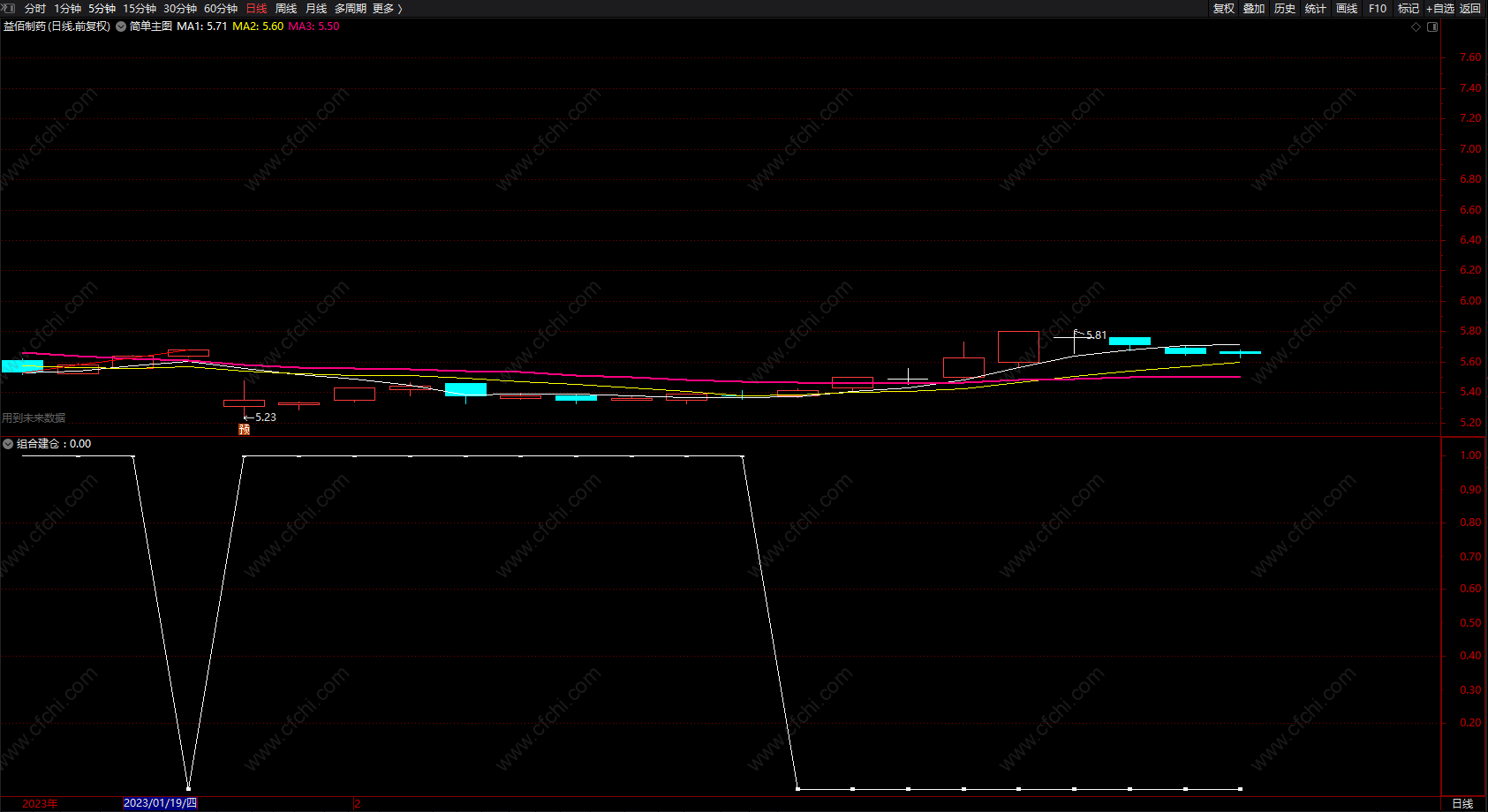Click the 5.20 price axis label
This screenshot has height=812, width=1488.
pyautogui.click(x=1470, y=423)
